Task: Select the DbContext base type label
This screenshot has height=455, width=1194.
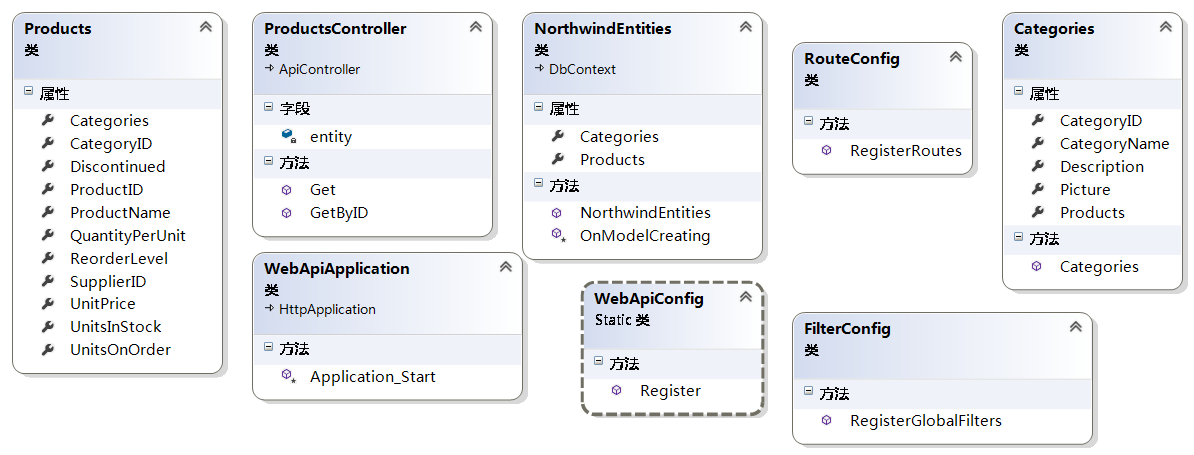Action: click(x=583, y=69)
